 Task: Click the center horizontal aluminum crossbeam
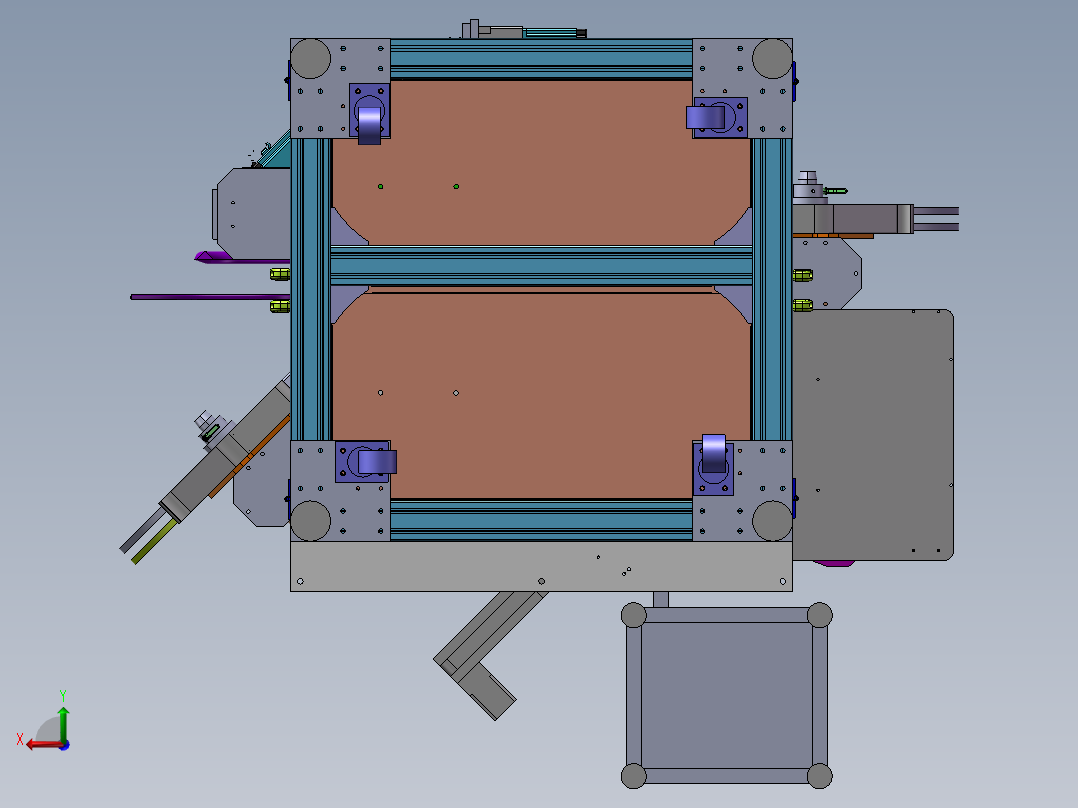click(x=540, y=266)
